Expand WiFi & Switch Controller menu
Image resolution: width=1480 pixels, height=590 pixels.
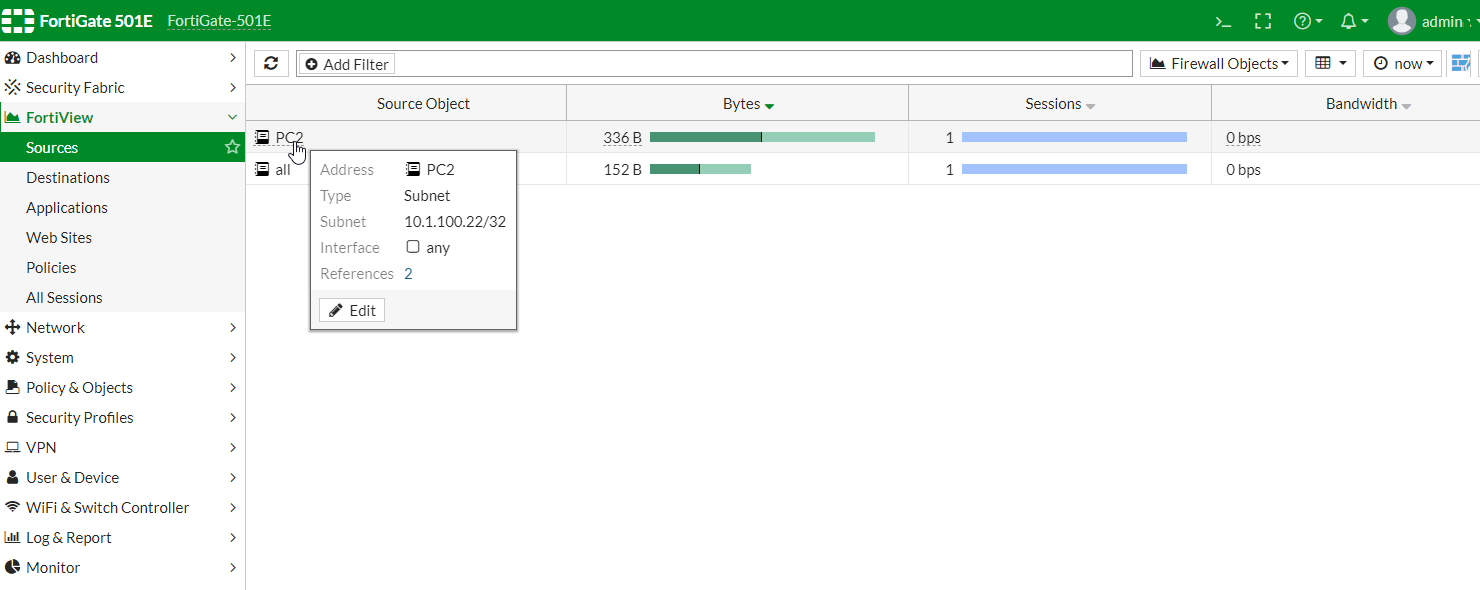[x=122, y=508]
